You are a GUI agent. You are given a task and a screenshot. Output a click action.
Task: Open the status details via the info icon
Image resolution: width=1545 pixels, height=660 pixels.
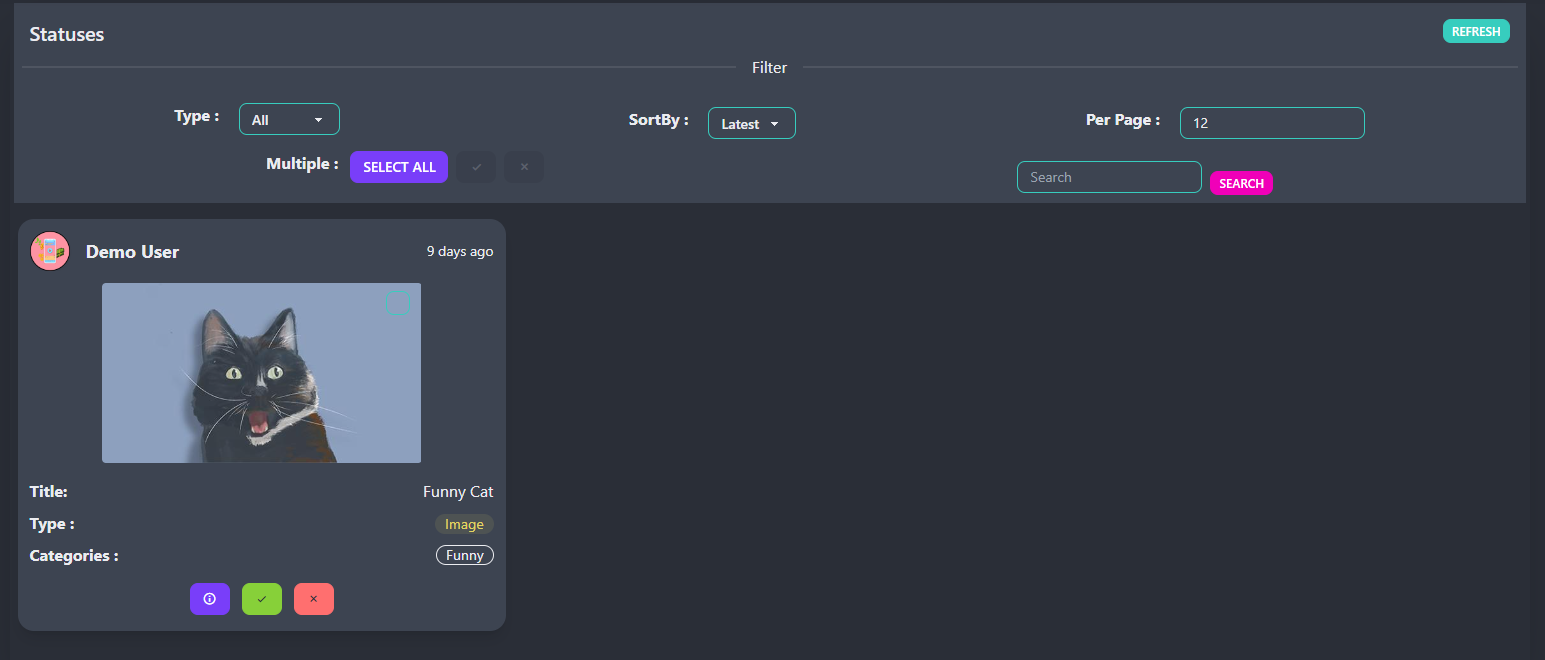tap(209, 598)
